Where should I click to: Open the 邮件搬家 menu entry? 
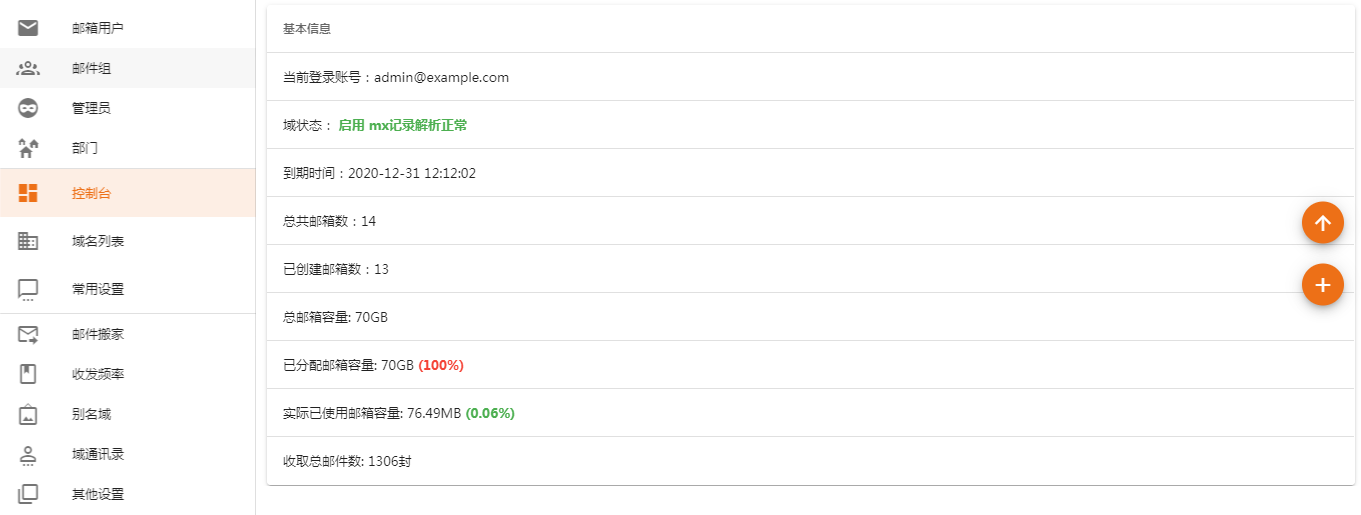click(x=98, y=334)
